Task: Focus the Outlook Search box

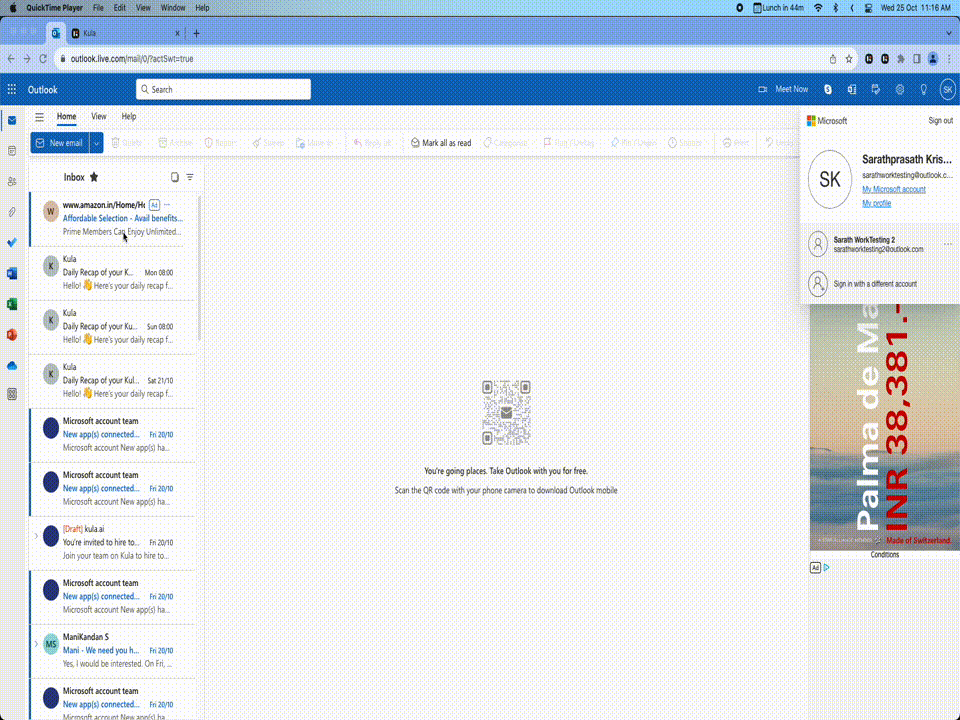Action: point(223,89)
